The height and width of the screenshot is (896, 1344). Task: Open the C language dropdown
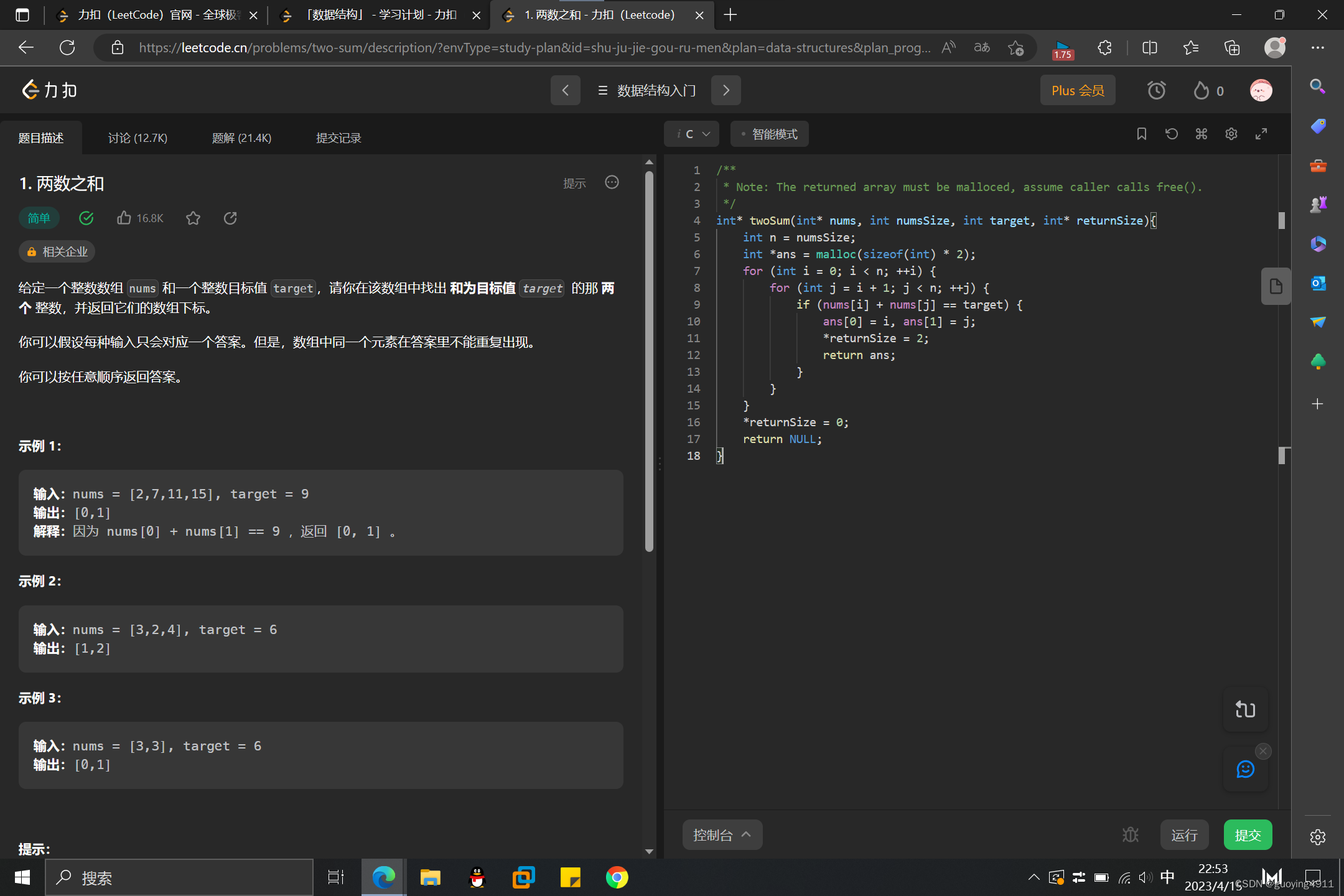693,134
